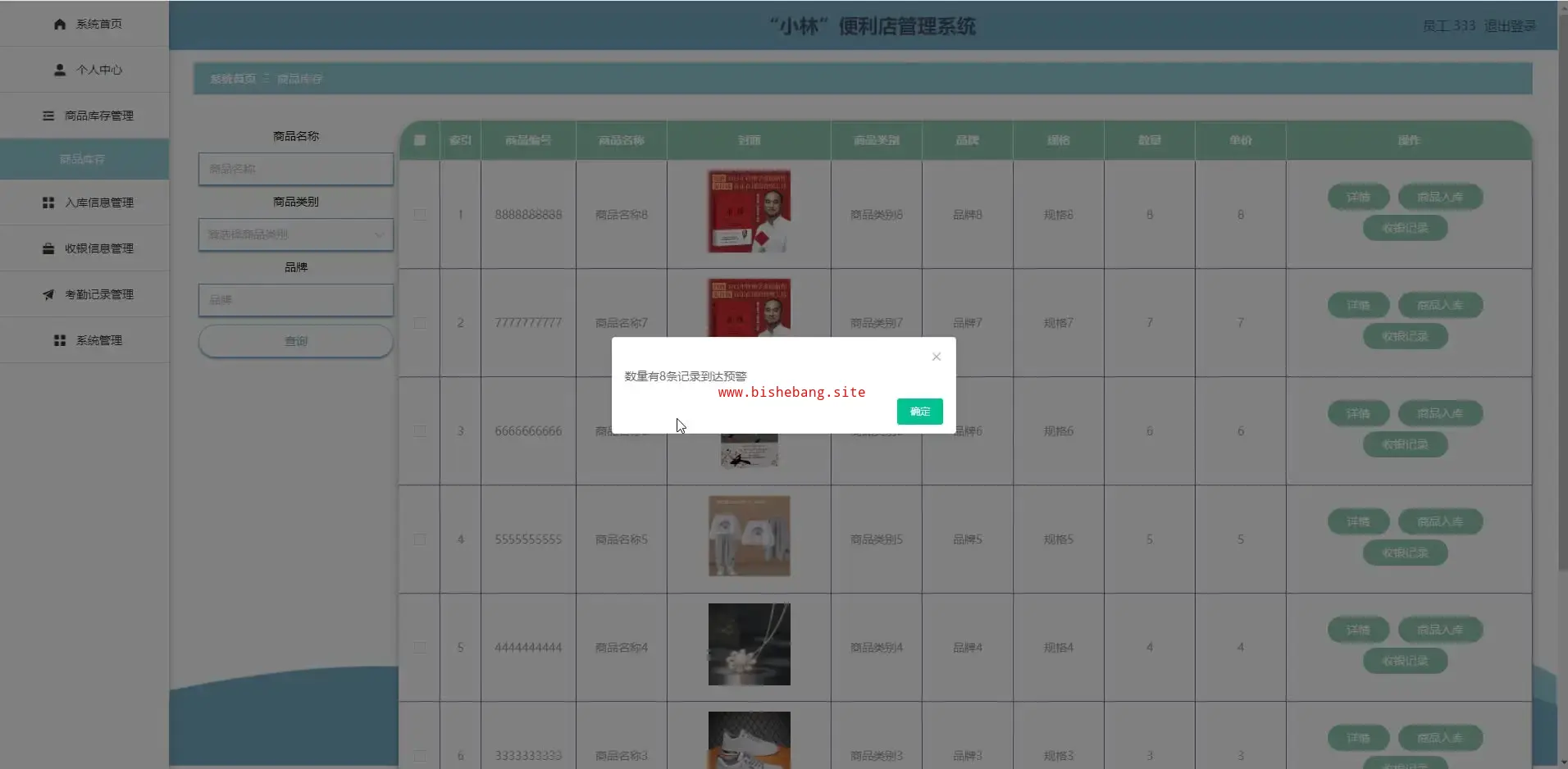Click 商品入库 for row 5555555555

tap(1440, 521)
